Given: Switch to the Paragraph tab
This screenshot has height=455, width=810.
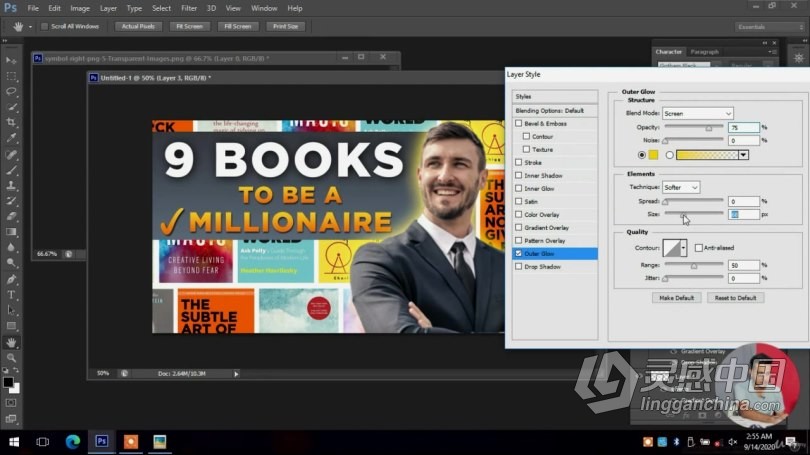Looking at the screenshot, I should [x=704, y=52].
